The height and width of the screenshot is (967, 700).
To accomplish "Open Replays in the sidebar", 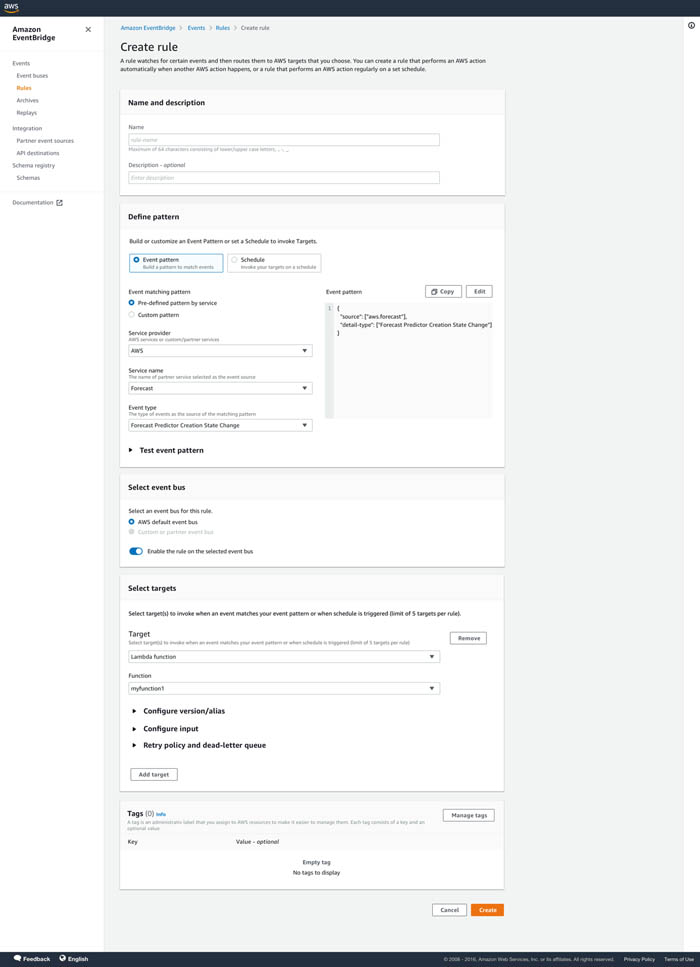I will (27, 113).
